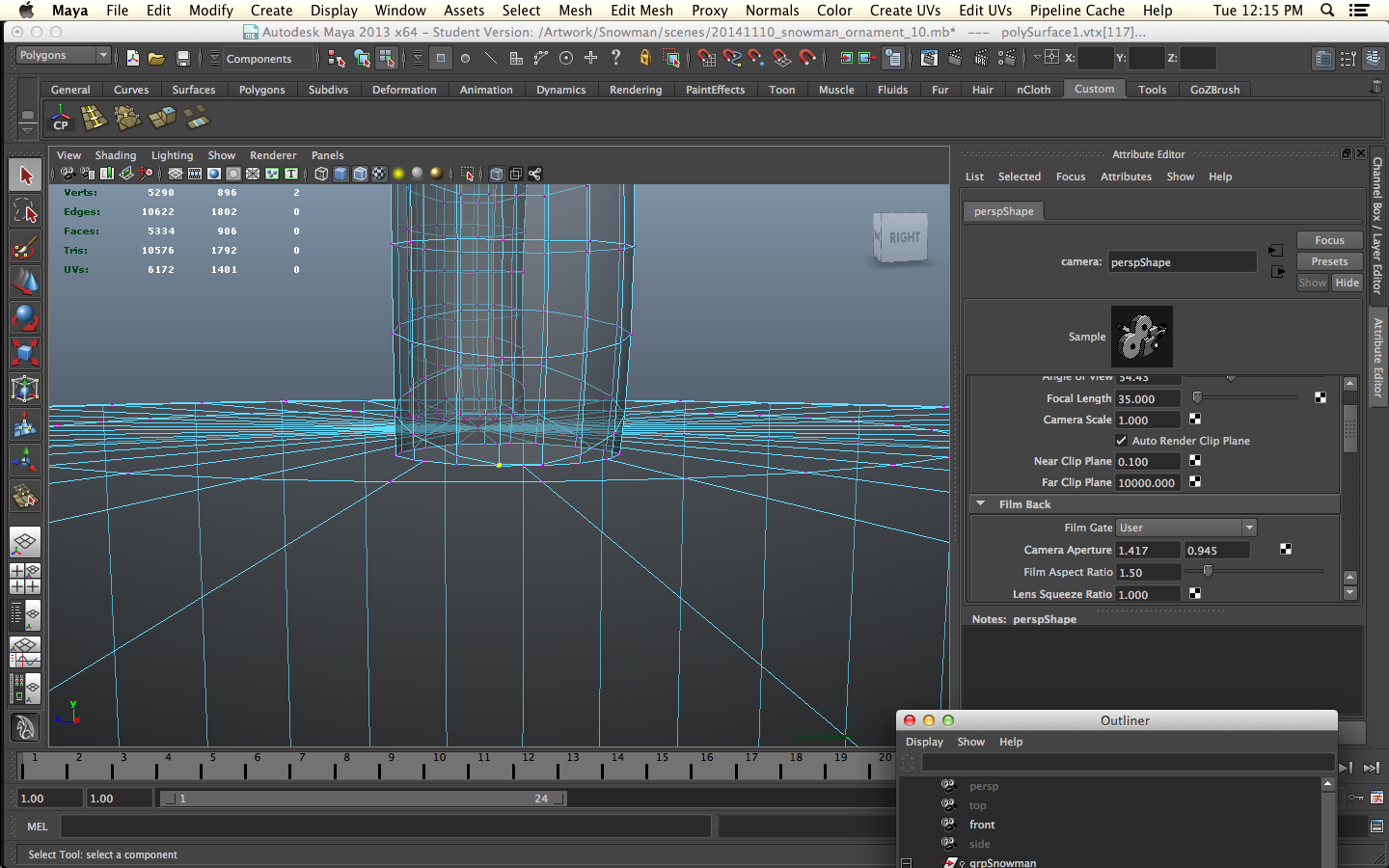Collapse the Film Back section
1389x868 pixels.
[x=981, y=503]
